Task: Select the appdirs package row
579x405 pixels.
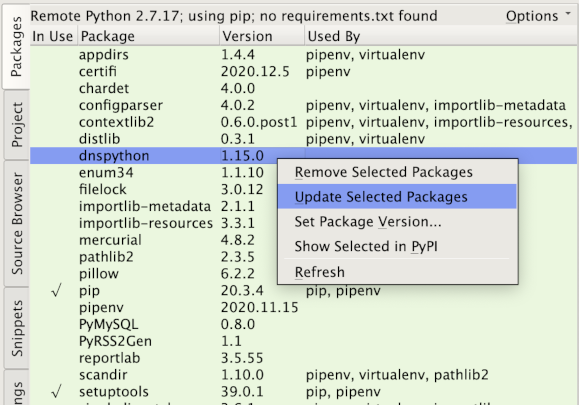Action: coord(304,55)
